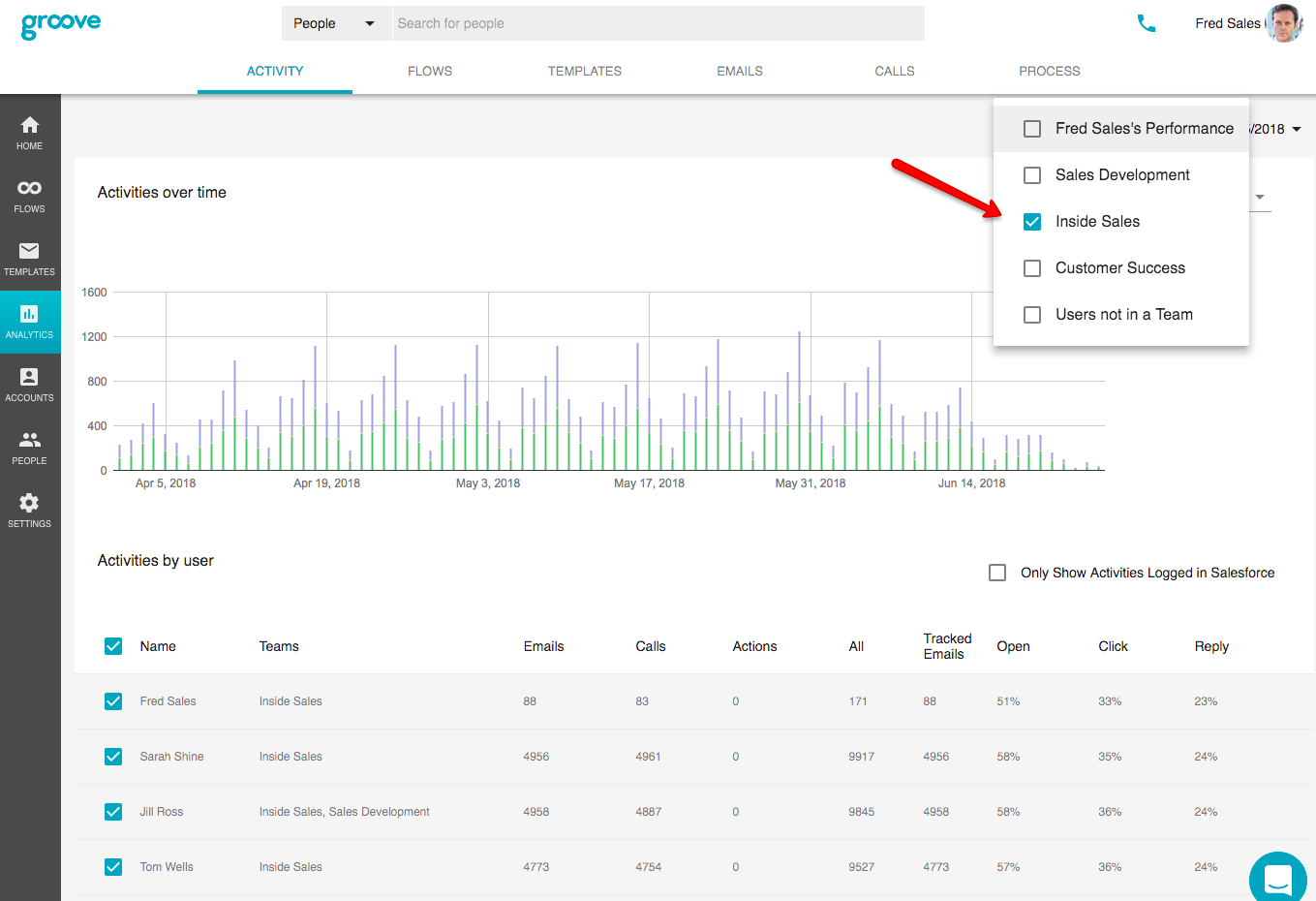Open Fred Sales profile avatar
Screen dimensions: 1316x901
pyautogui.click(x=1285, y=23)
